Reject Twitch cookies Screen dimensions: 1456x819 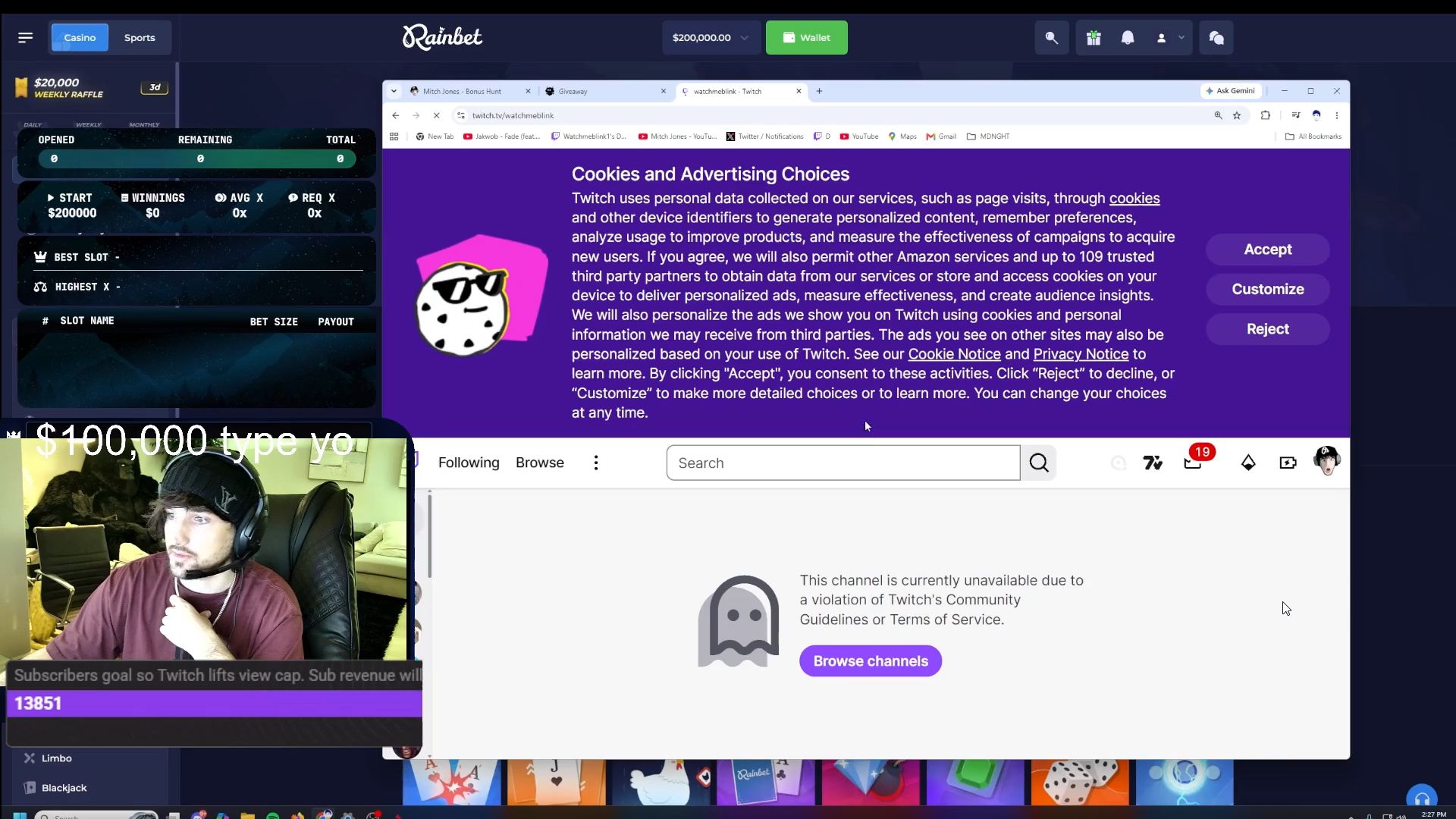coord(1268,329)
